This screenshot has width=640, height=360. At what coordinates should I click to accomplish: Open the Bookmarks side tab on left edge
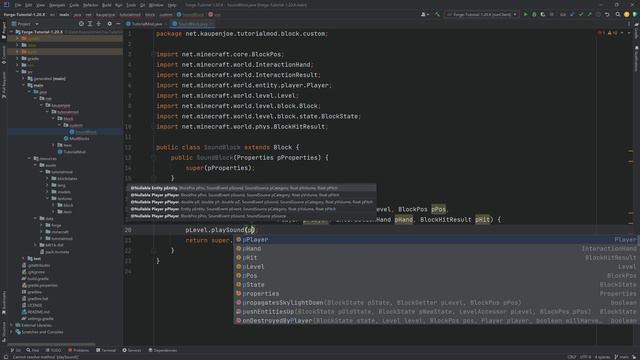[4, 303]
